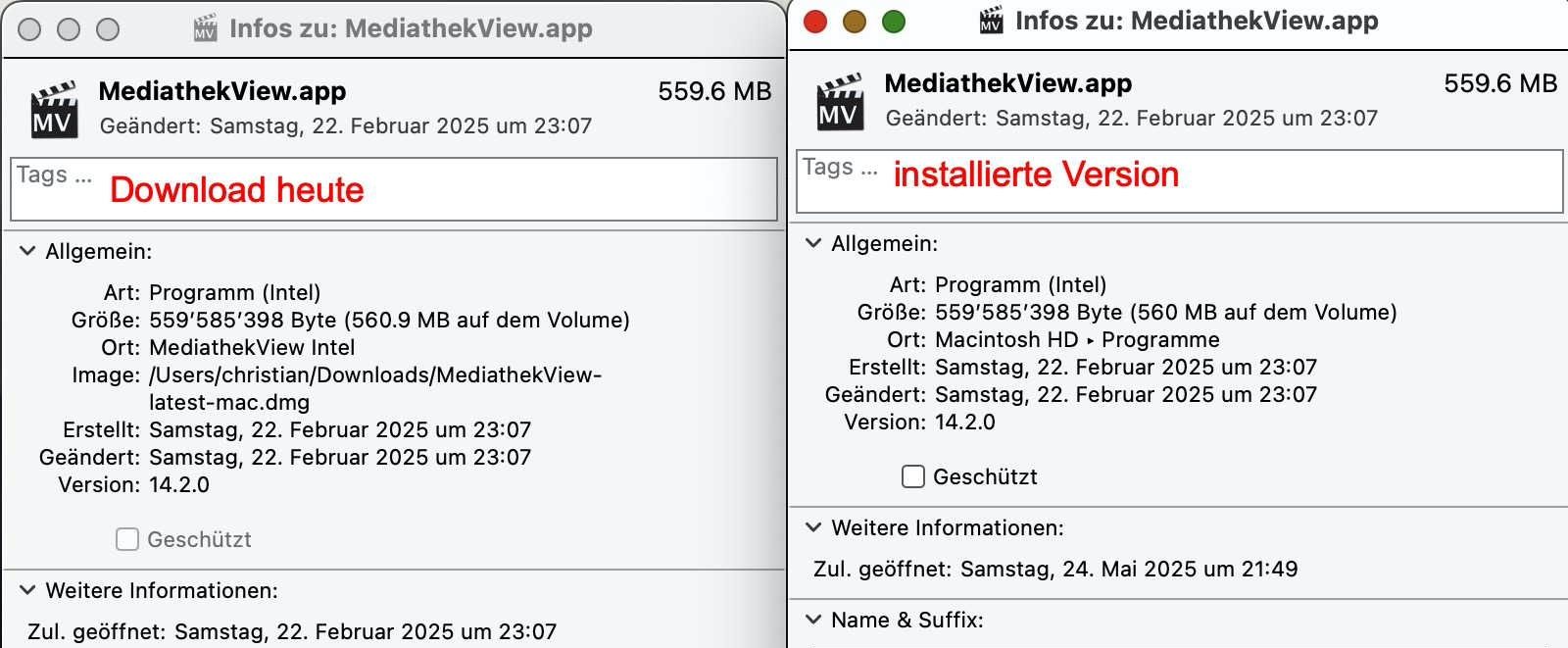This screenshot has width=1568, height=648.
Task: Click '560 MB auf dem Volume' size text
Action: tap(1264, 312)
